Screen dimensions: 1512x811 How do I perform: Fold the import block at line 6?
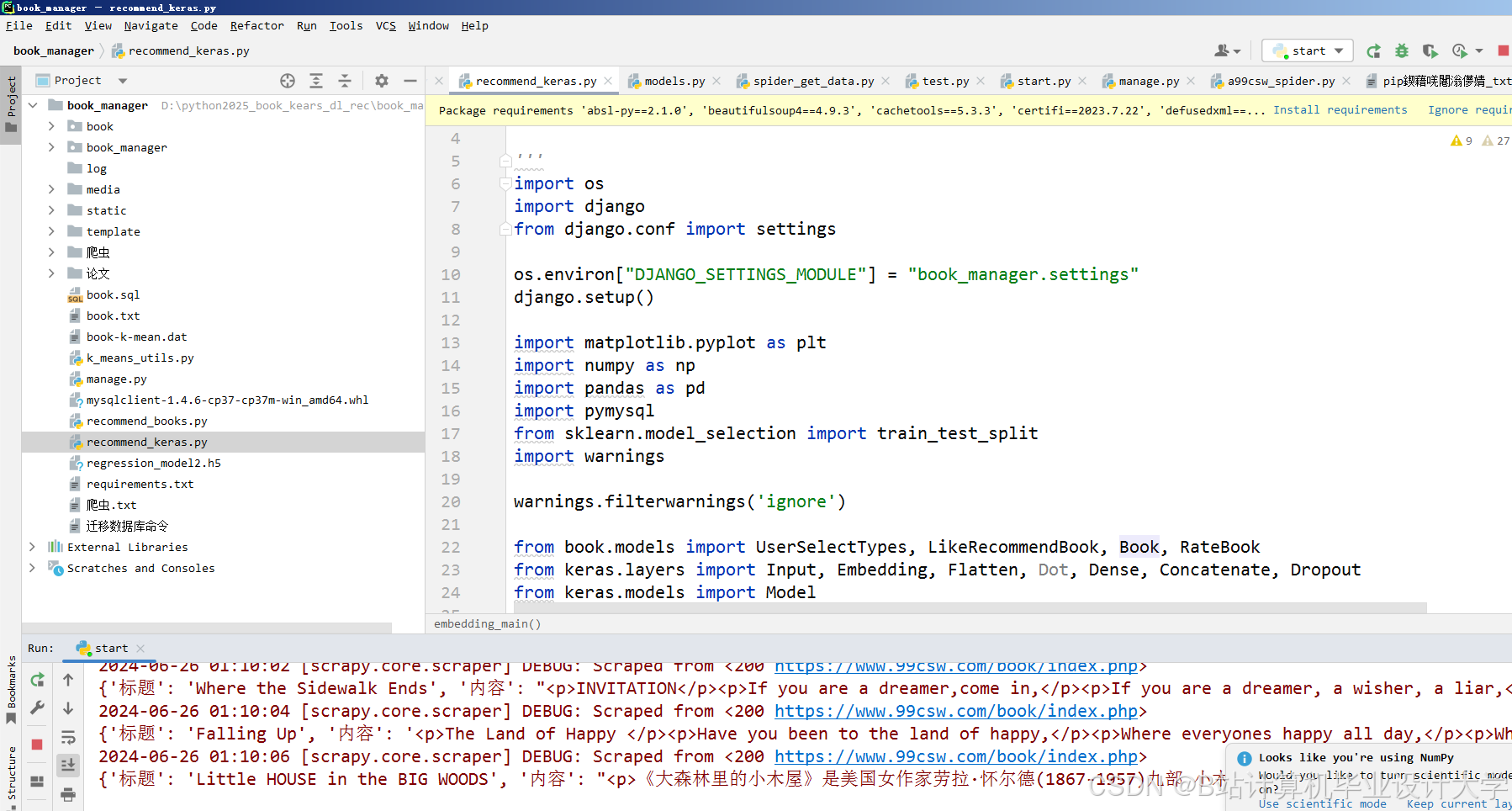point(505,183)
